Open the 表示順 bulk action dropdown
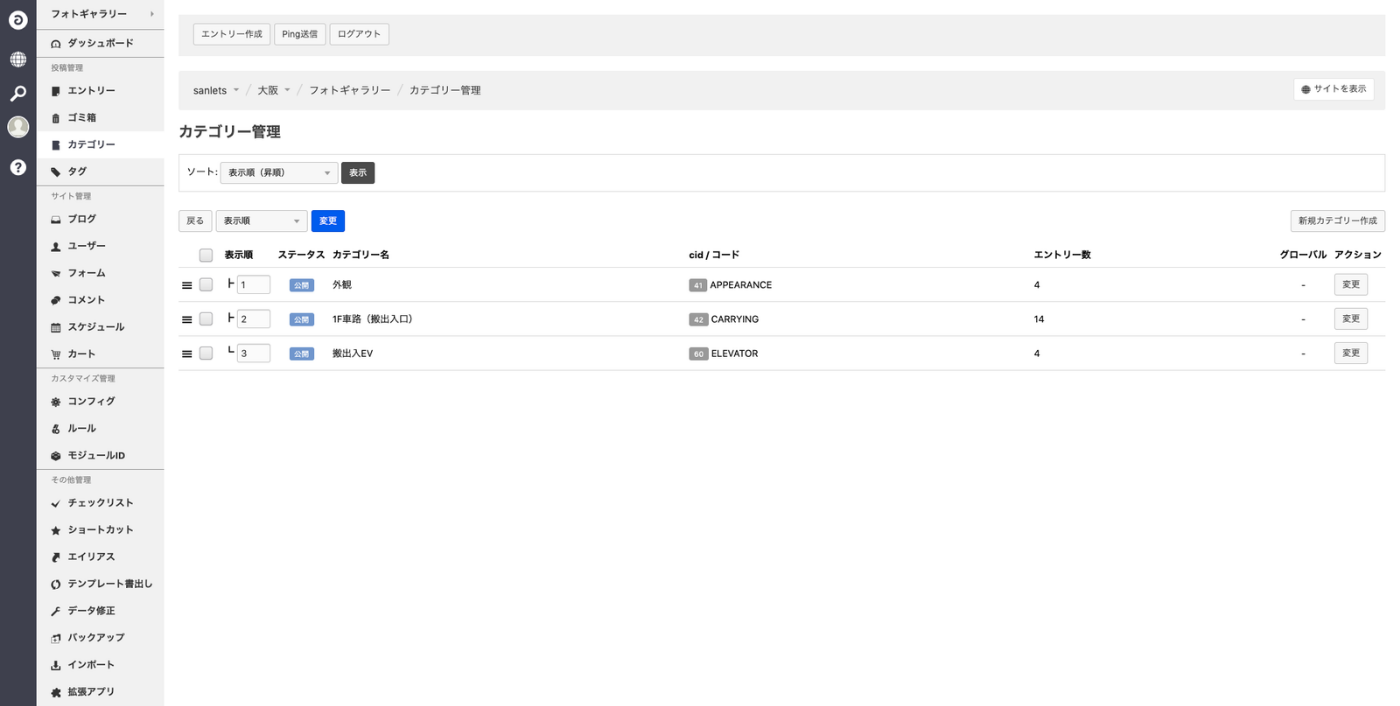 click(261, 221)
